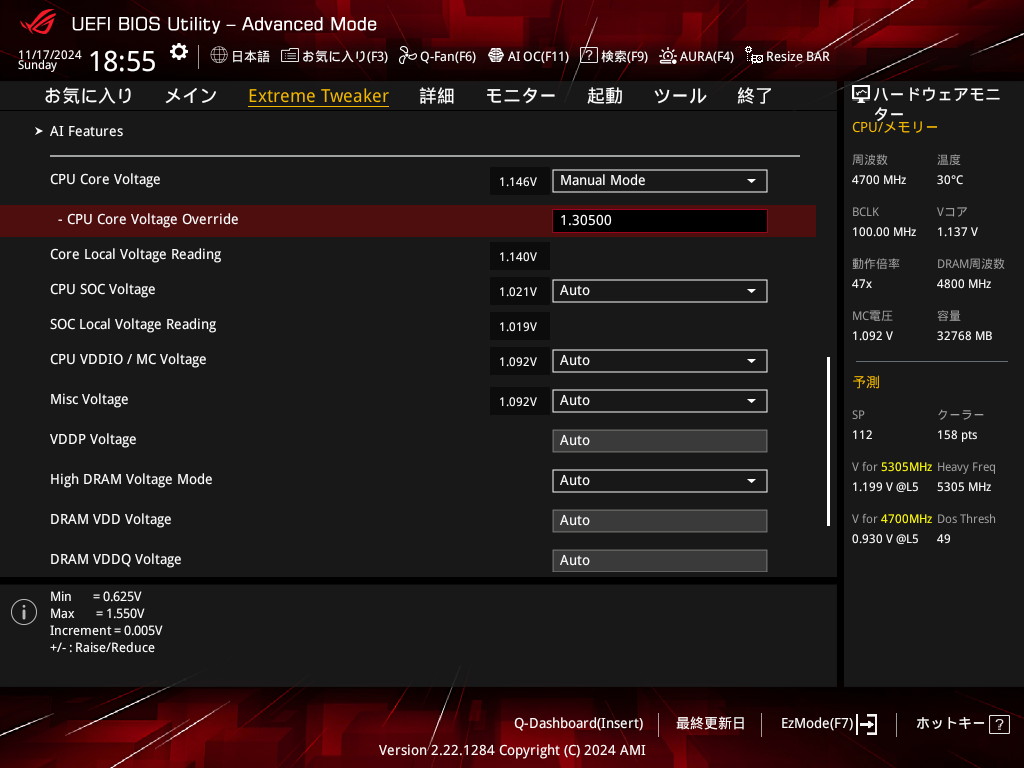Open Q-Dashboard(Insert) link
Image resolution: width=1024 pixels, height=768 pixels.
pyautogui.click(x=579, y=724)
